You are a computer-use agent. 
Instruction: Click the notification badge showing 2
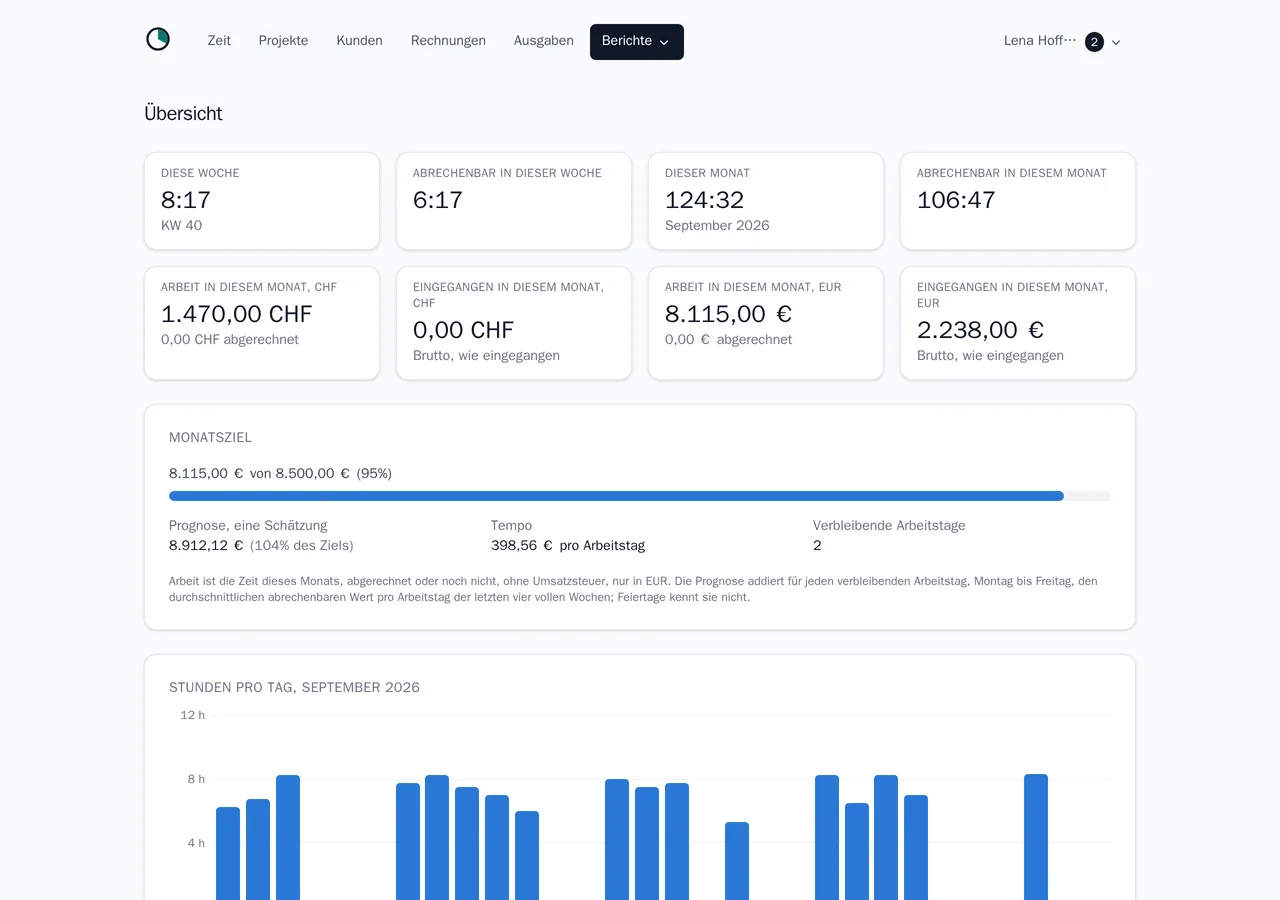1094,42
